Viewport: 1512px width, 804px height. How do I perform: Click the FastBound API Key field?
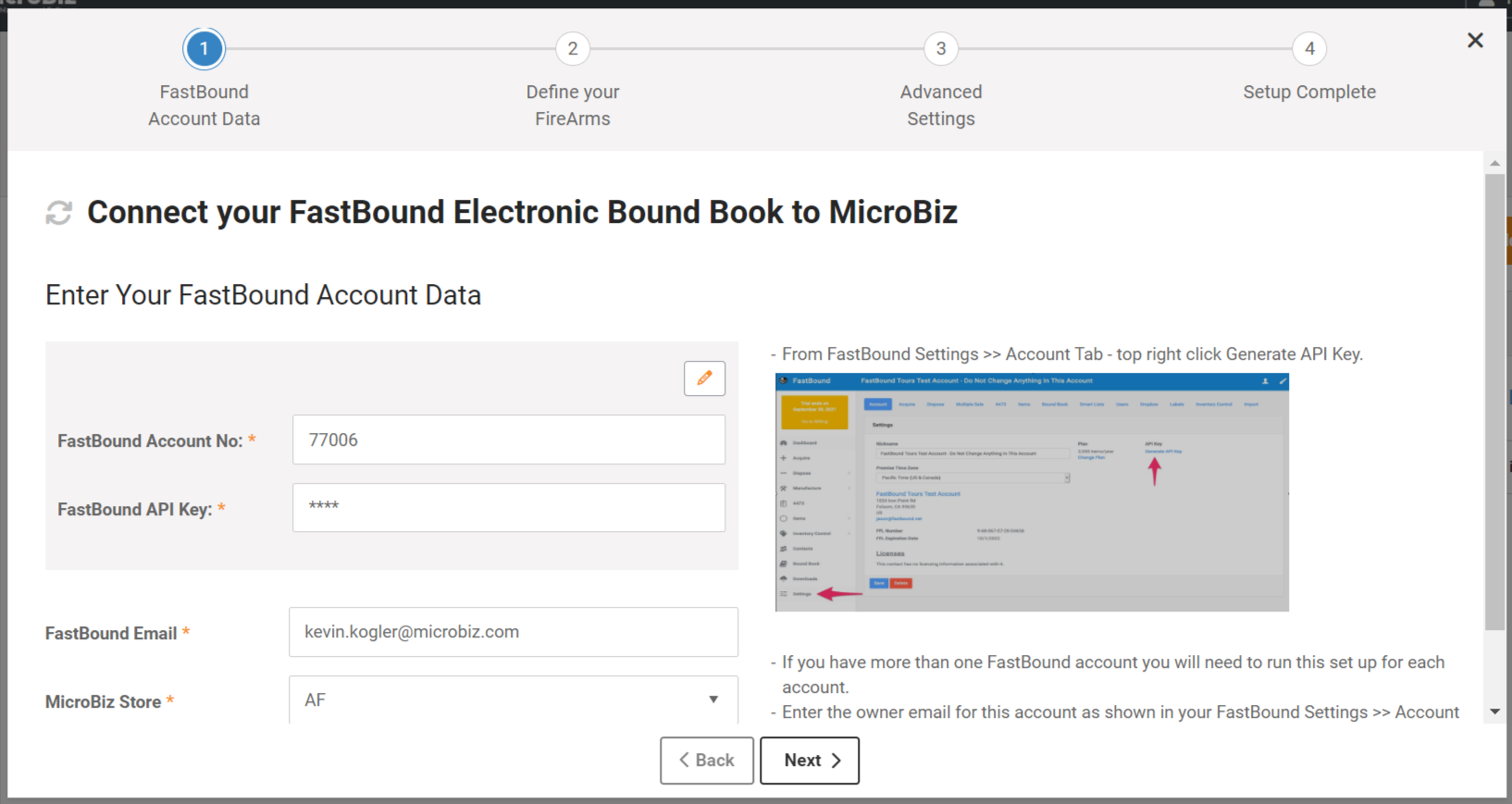pyautogui.click(x=509, y=507)
